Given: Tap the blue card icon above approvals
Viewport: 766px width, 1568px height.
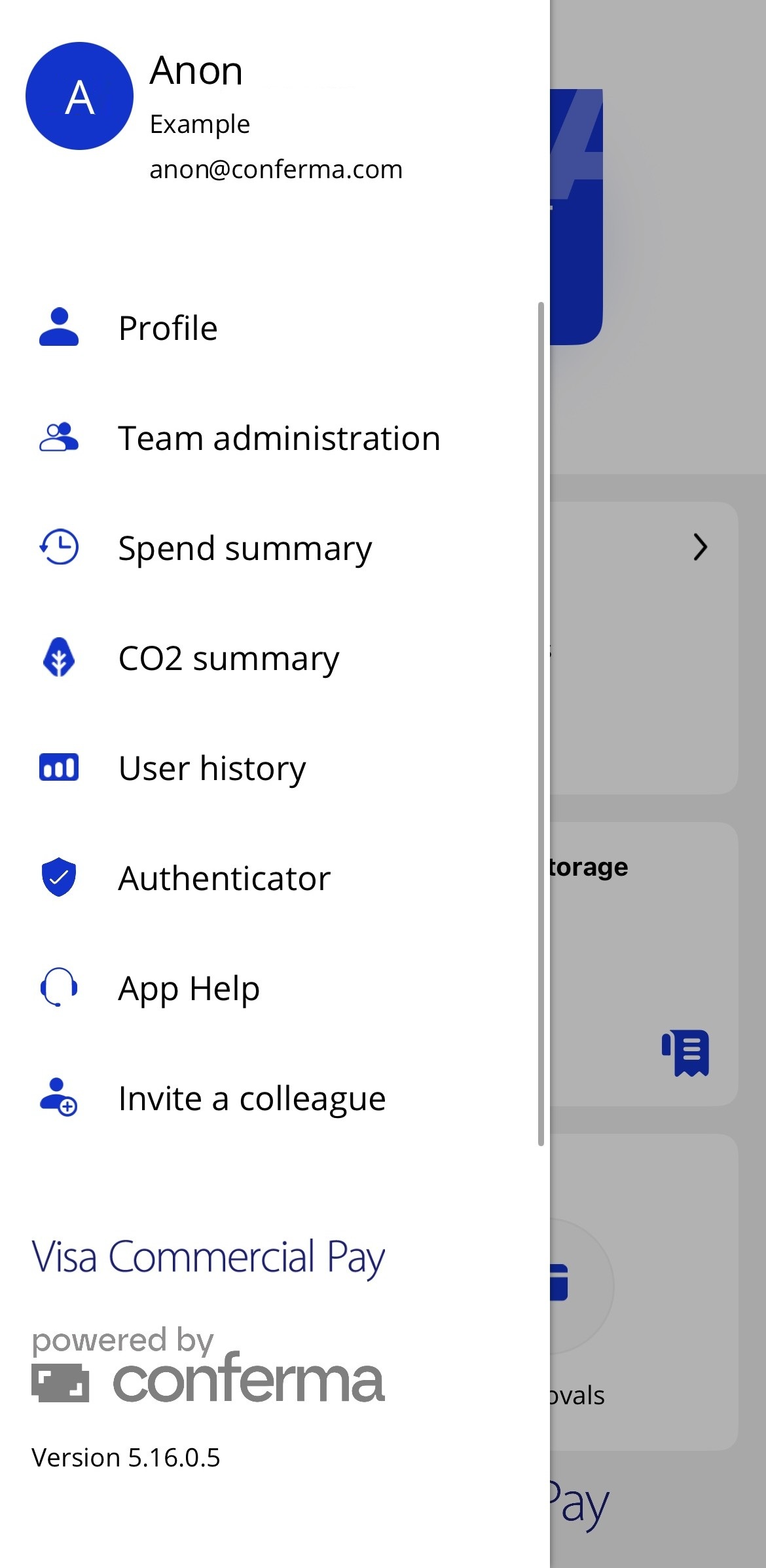Looking at the screenshot, I should coord(559,1282).
